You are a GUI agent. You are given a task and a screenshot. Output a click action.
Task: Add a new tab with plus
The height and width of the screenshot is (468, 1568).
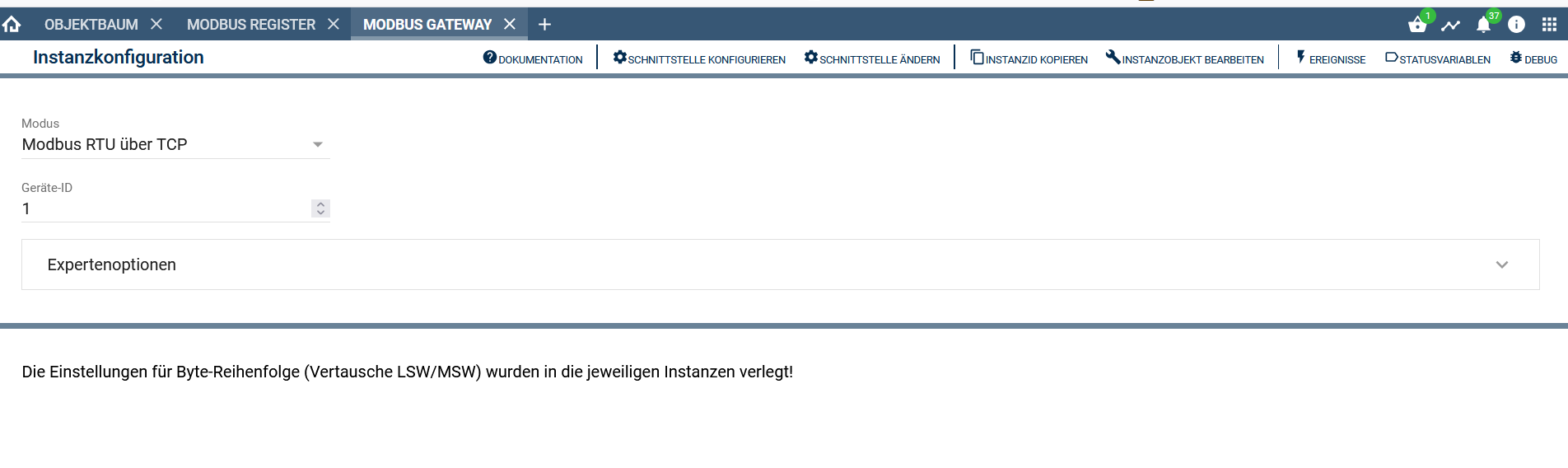[x=544, y=25]
